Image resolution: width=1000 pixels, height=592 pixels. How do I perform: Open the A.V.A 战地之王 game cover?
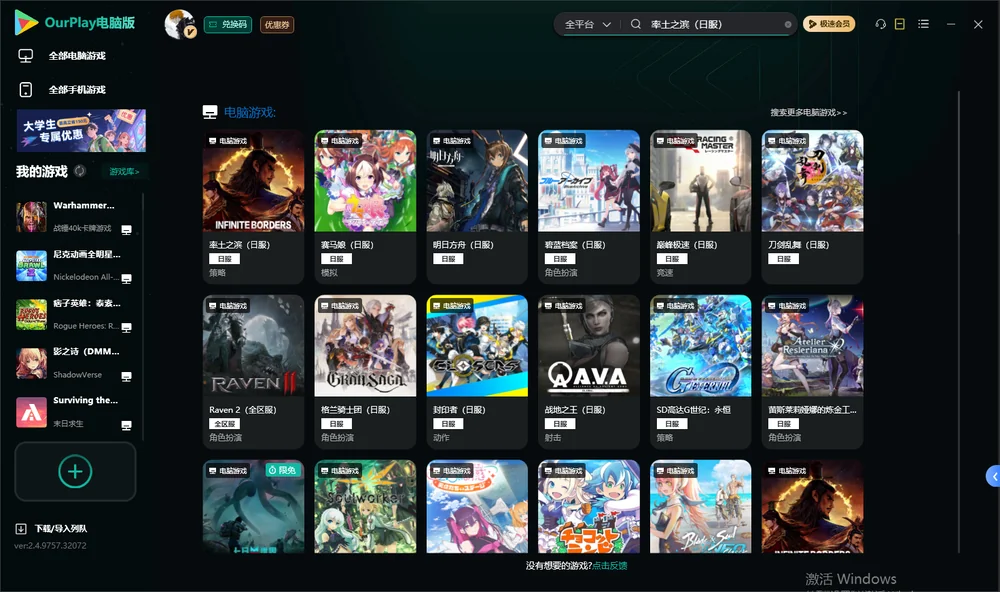click(589, 346)
